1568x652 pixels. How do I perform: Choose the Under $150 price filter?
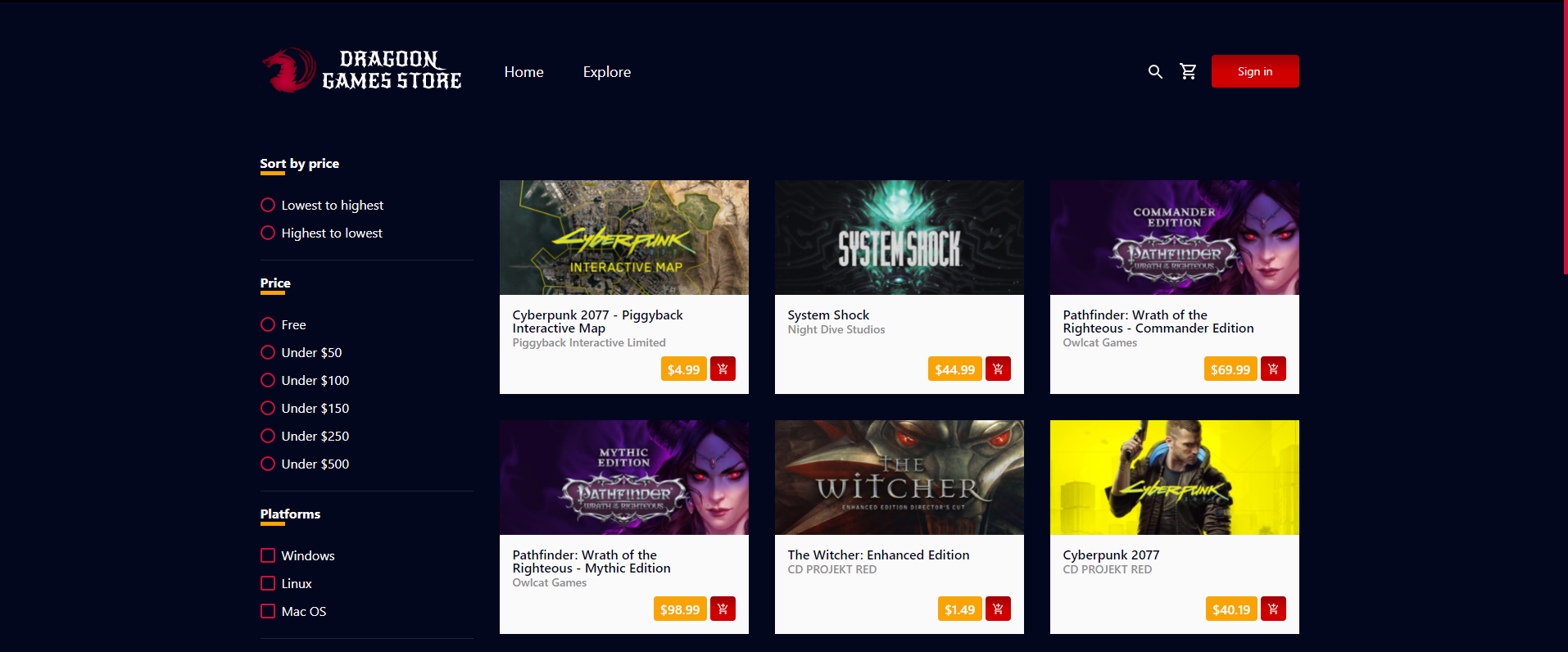[x=268, y=408]
